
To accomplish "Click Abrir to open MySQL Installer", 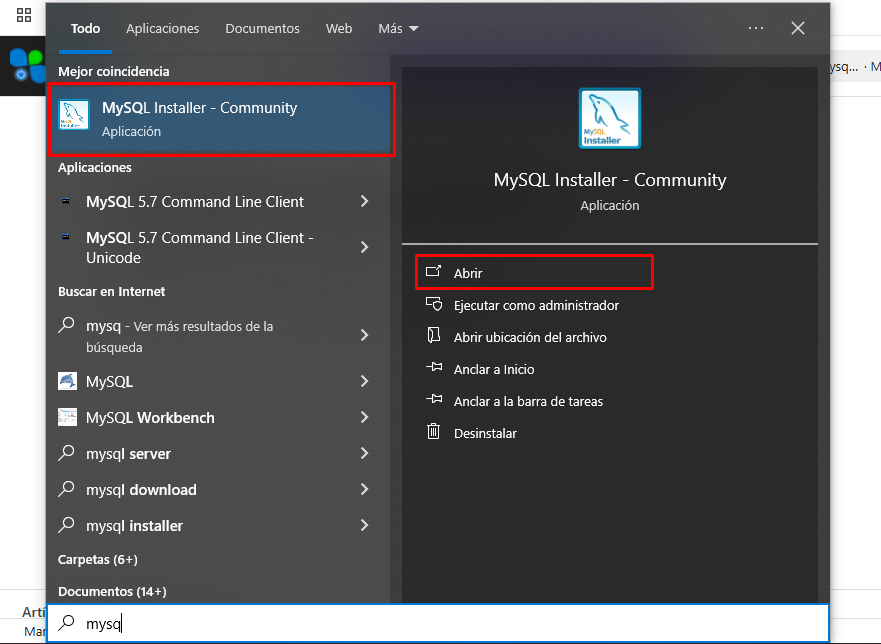I will tap(534, 273).
